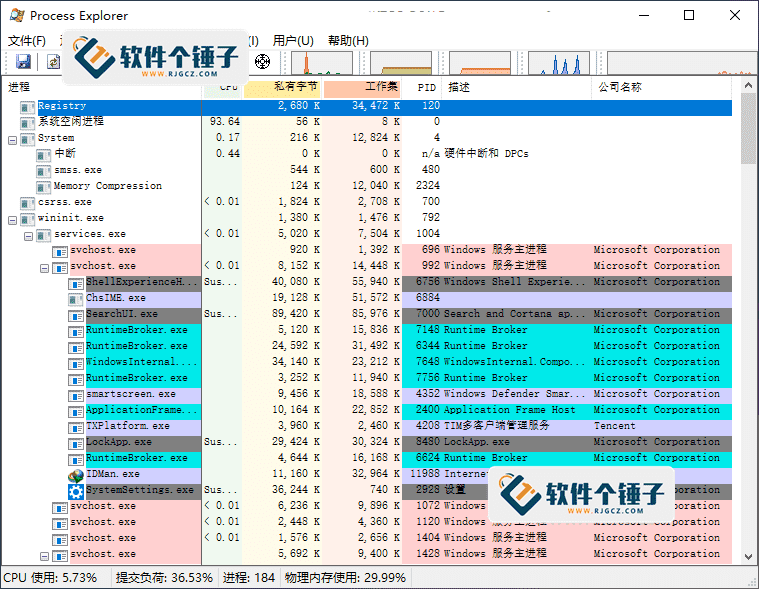Click the System process icon
Viewport: 759px width, 589px height.
pos(28,139)
